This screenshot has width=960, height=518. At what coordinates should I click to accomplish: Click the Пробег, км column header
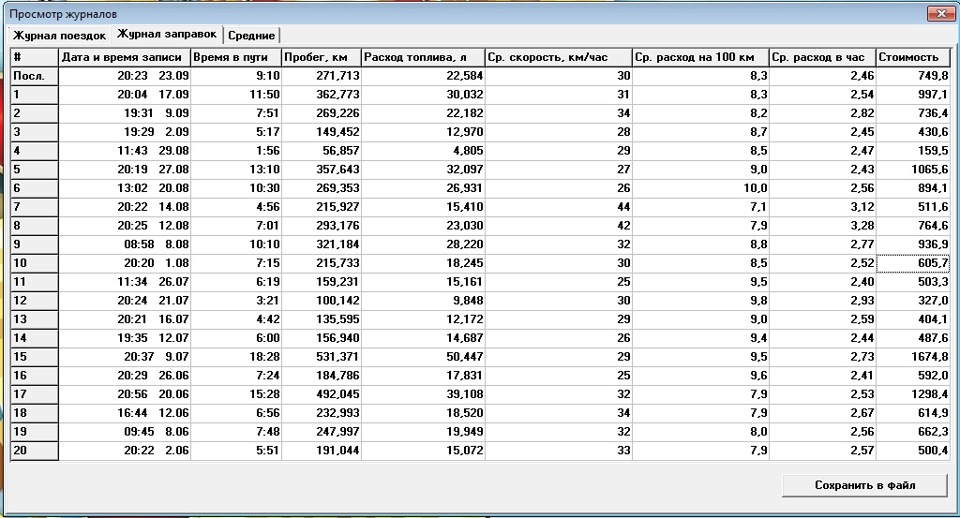coord(321,57)
